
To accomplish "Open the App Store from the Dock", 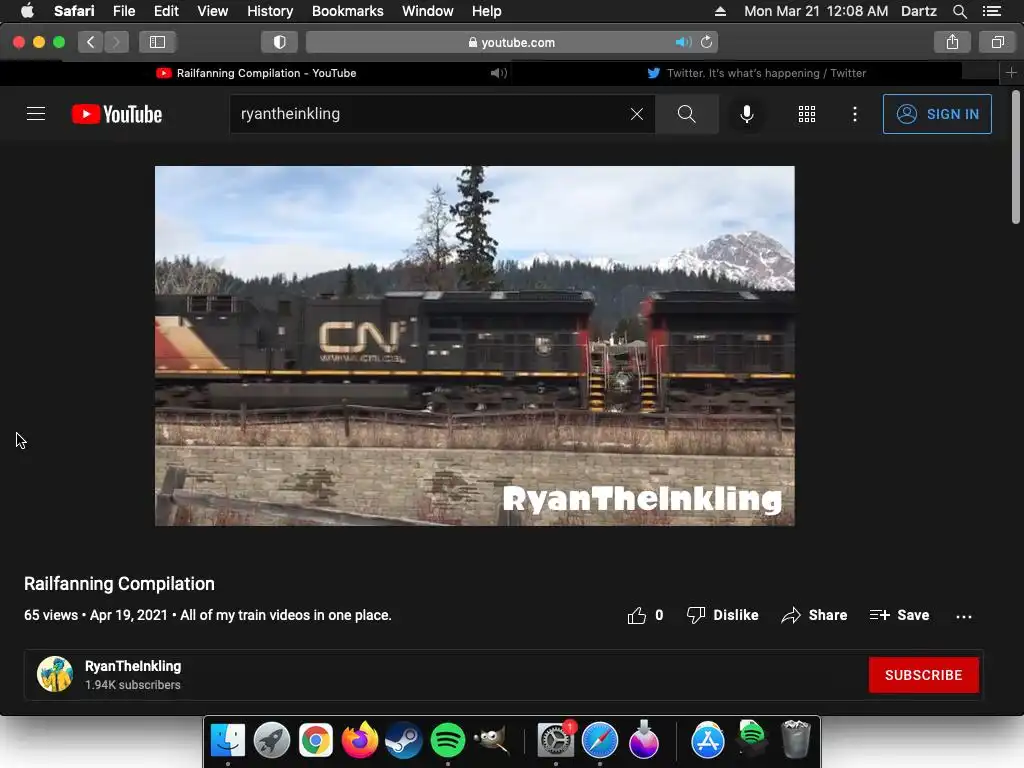I will coord(708,740).
